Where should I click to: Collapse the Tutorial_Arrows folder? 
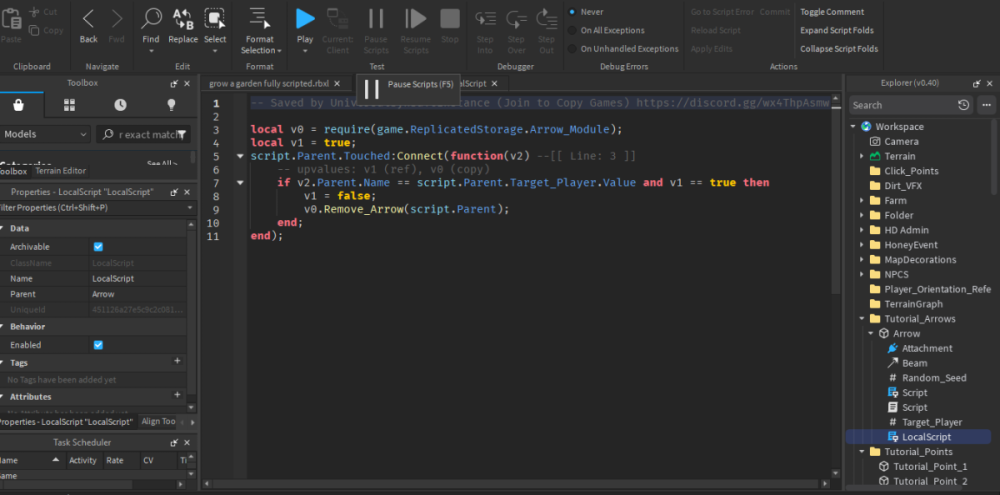click(x=862, y=318)
